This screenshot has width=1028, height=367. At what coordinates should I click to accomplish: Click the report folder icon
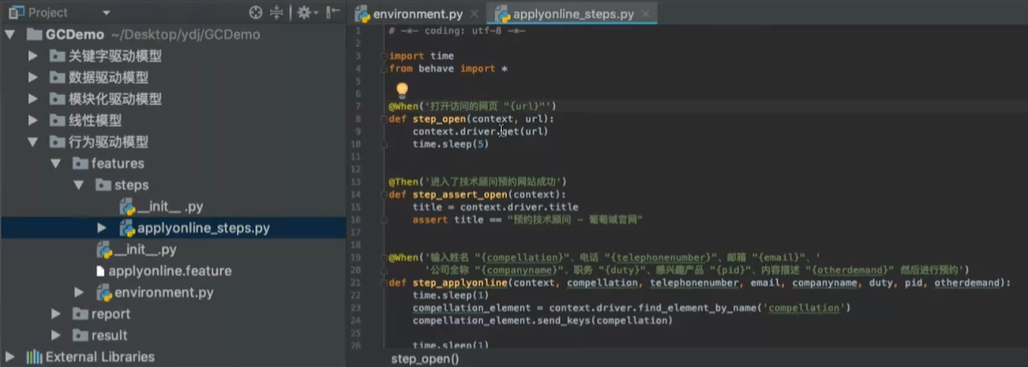click(x=80, y=314)
